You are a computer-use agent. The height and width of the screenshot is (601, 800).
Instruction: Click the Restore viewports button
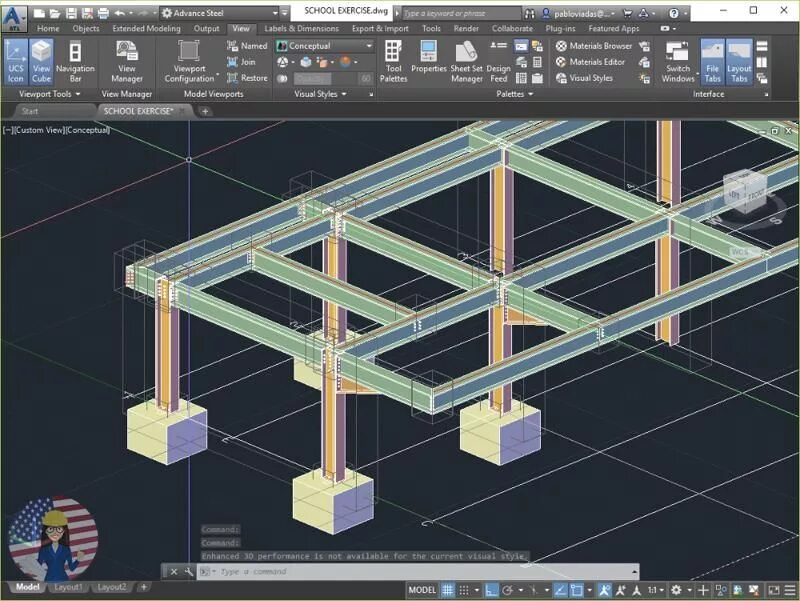coord(247,78)
